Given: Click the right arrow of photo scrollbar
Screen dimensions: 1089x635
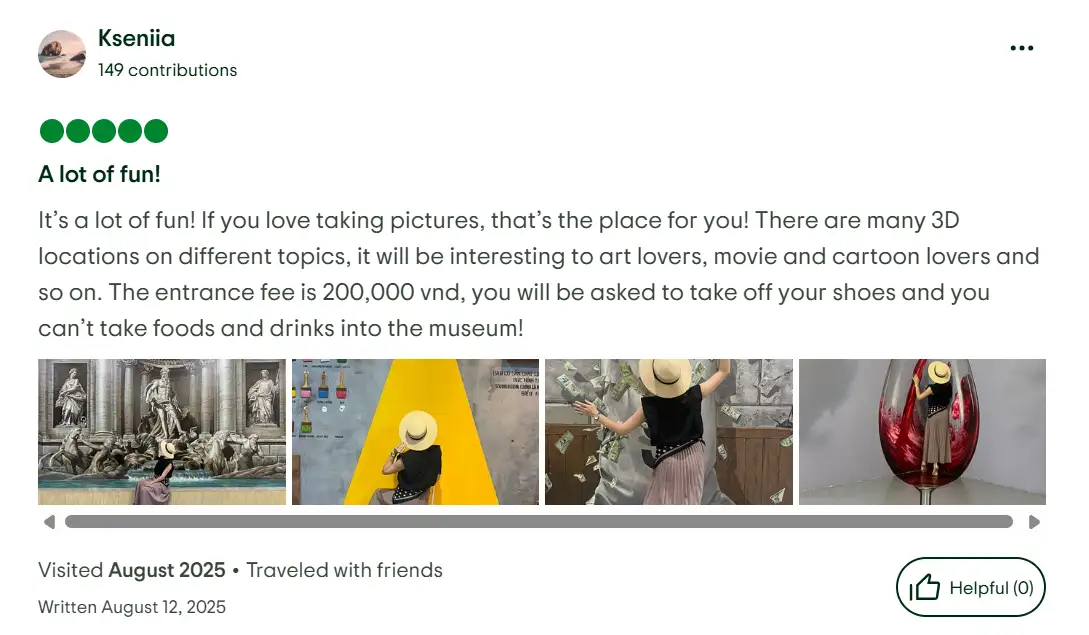Looking at the screenshot, I should (x=1034, y=522).
